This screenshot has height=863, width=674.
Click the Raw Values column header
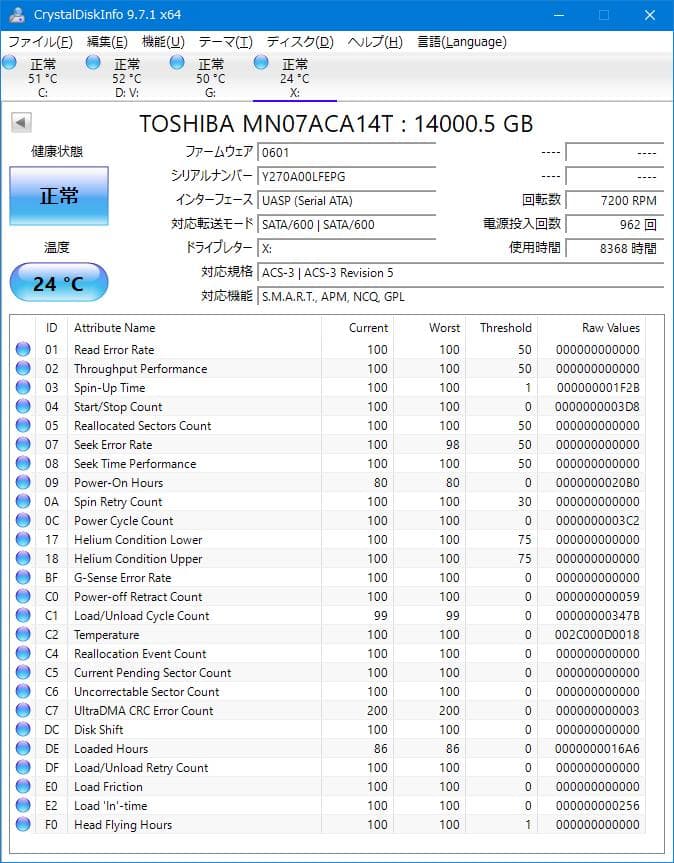tap(592, 328)
